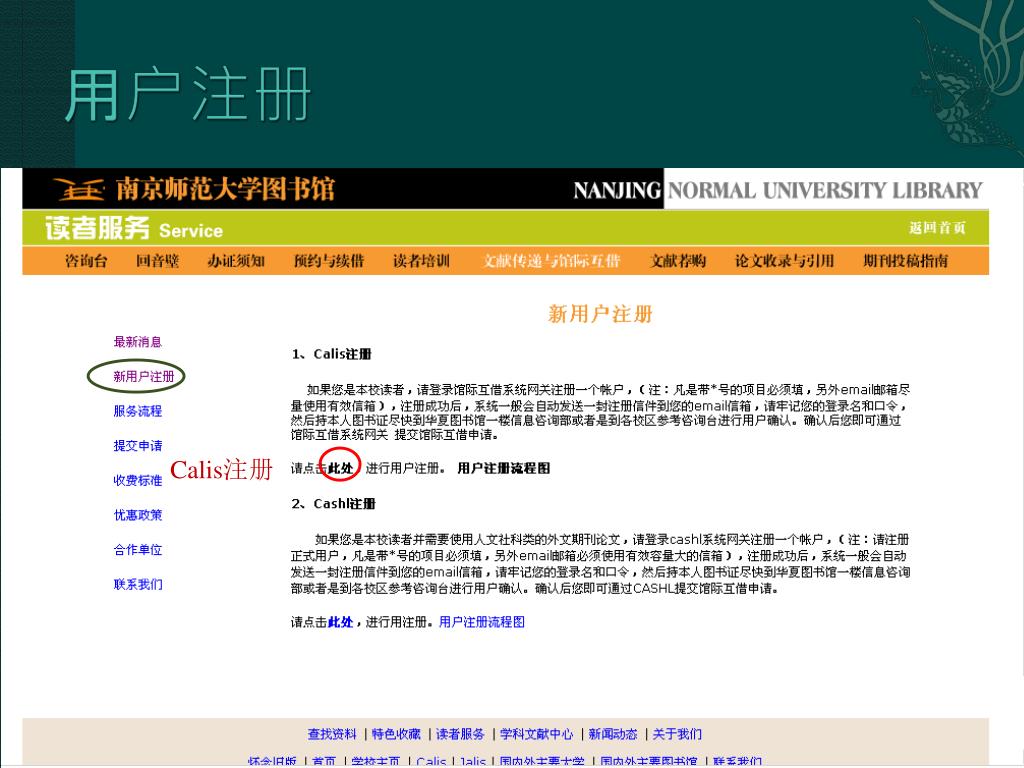Open the 期刊投稿指南 menu item
The image size is (1024, 768).
click(905, 261)
